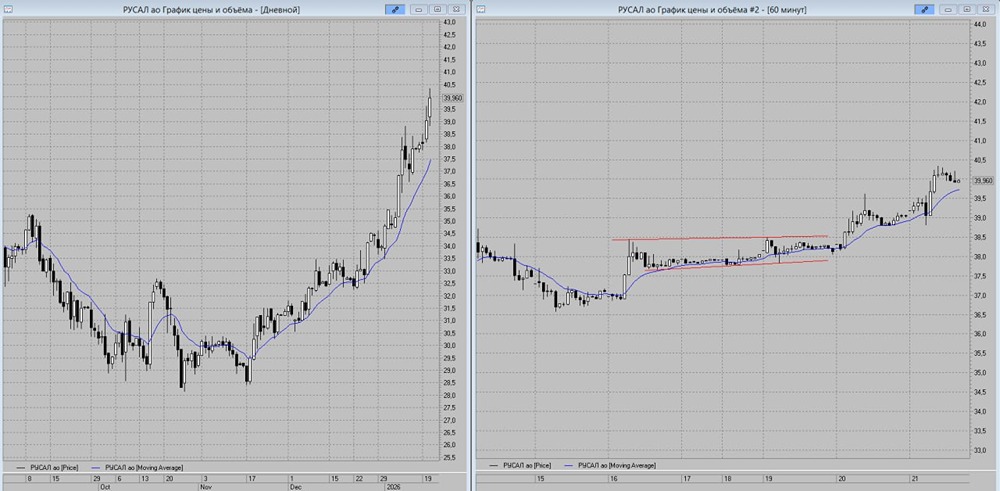This screenshot has height=491, width=1000.
Task: Click date '18' on the 60-minute time axis
Action: coord(727,478)
